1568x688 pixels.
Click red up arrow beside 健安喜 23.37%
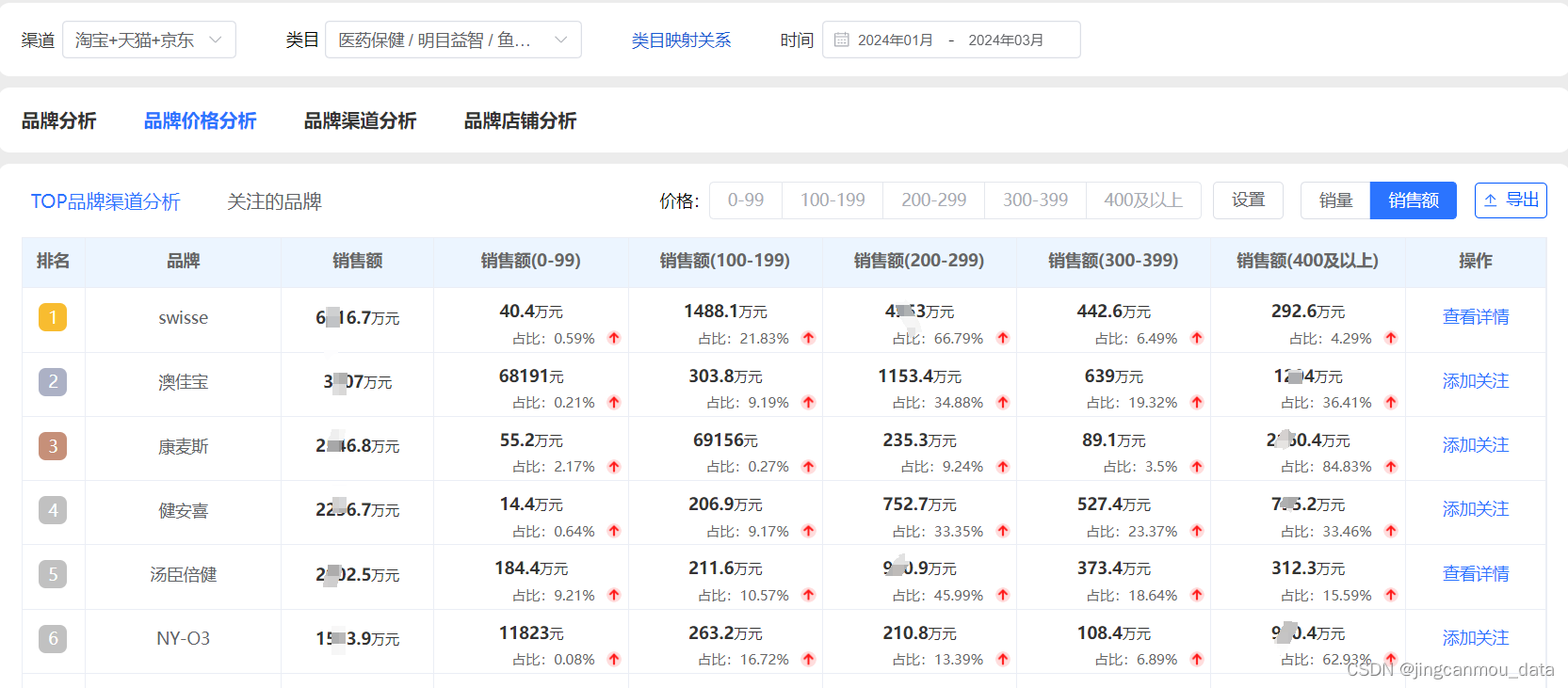(1197, 531)
